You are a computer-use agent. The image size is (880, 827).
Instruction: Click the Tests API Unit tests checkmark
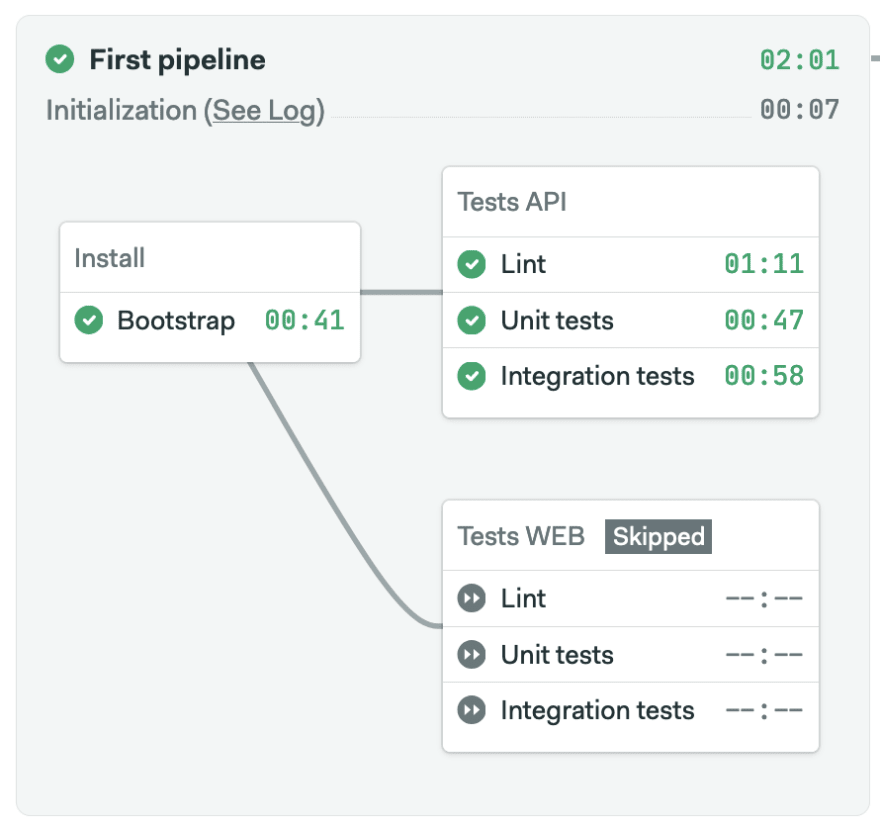471,320
